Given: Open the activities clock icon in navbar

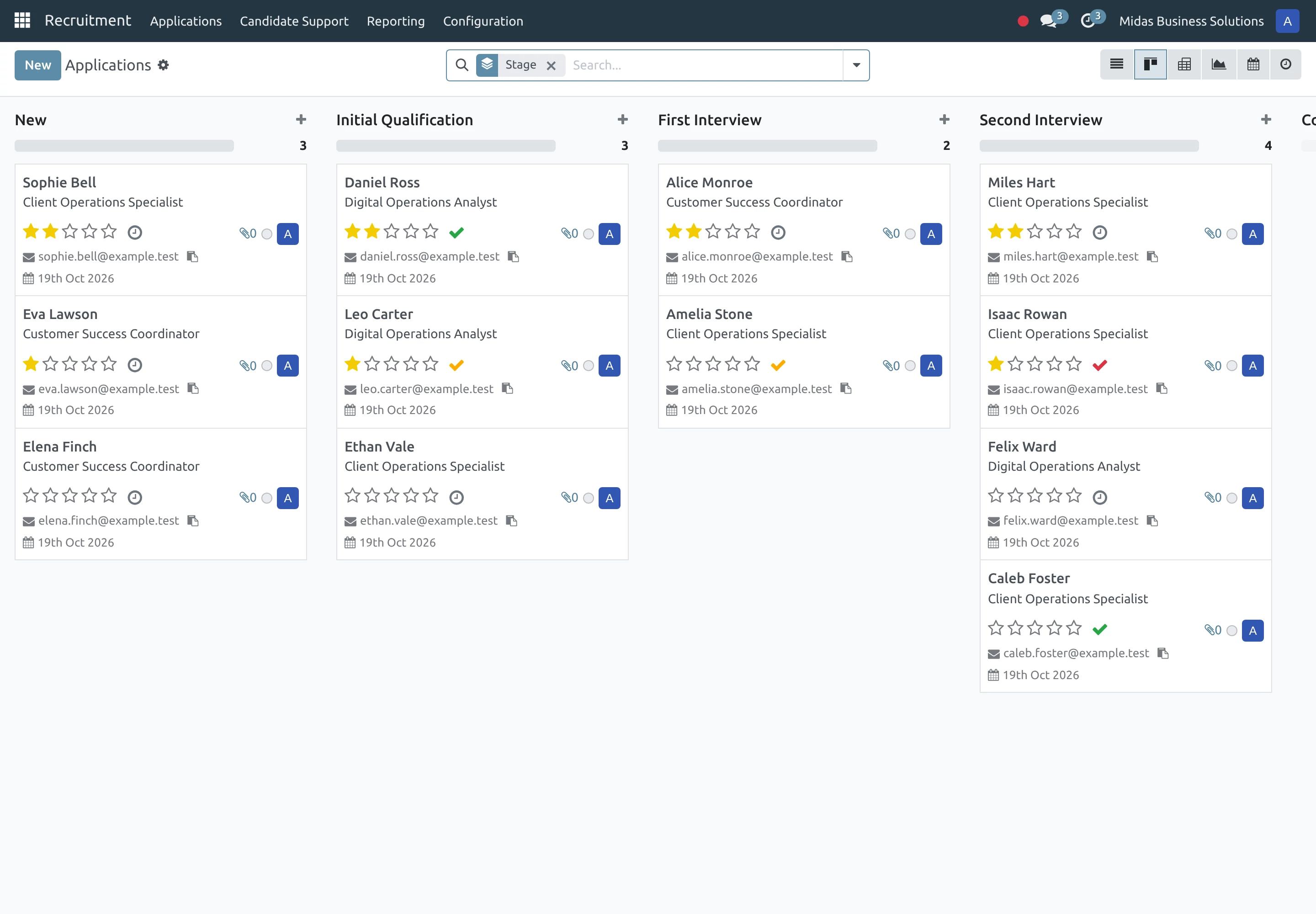Looking at the screenshot, I should [1088, 21].
